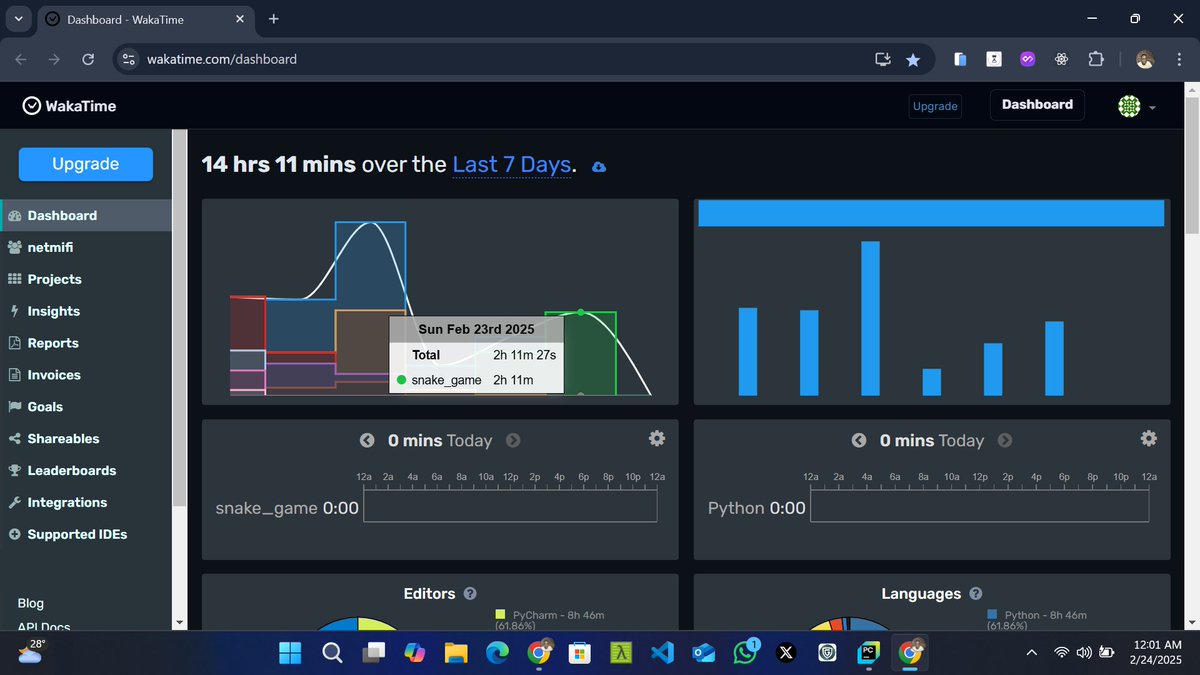Click the small Upgrade button in header

(936, 106)
